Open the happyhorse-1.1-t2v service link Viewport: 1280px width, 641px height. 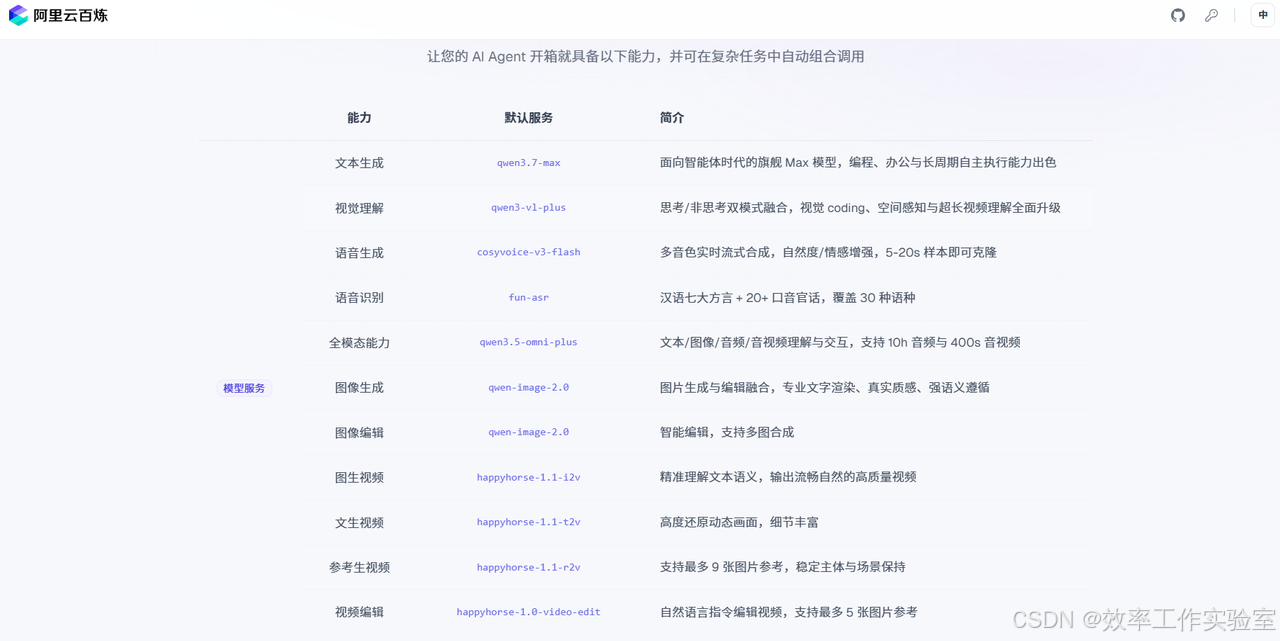click(528, 522)
